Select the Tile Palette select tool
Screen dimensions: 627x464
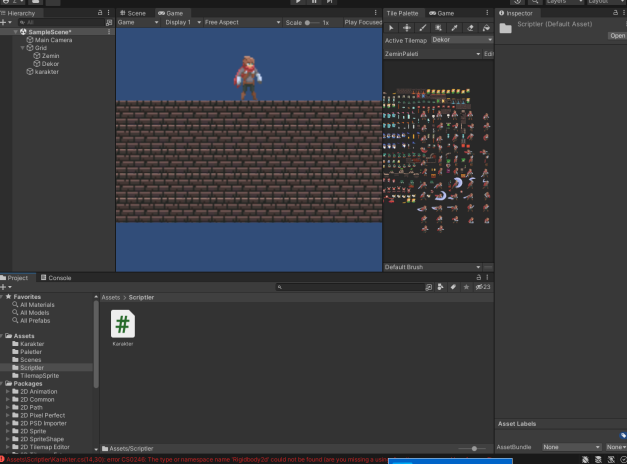click(x=391, y=28)
